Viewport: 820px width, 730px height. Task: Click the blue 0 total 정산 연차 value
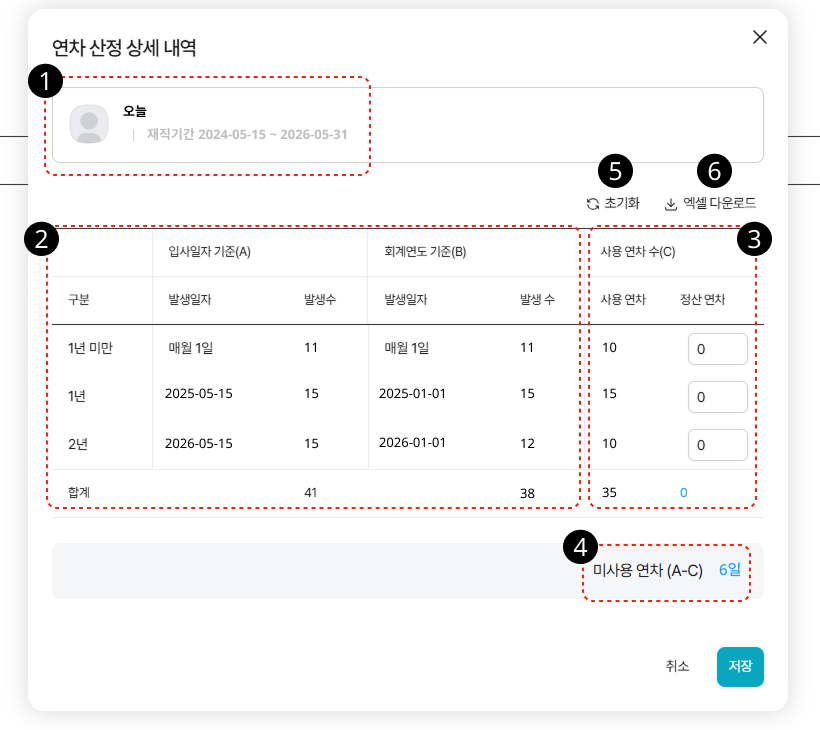coord(684,492)
